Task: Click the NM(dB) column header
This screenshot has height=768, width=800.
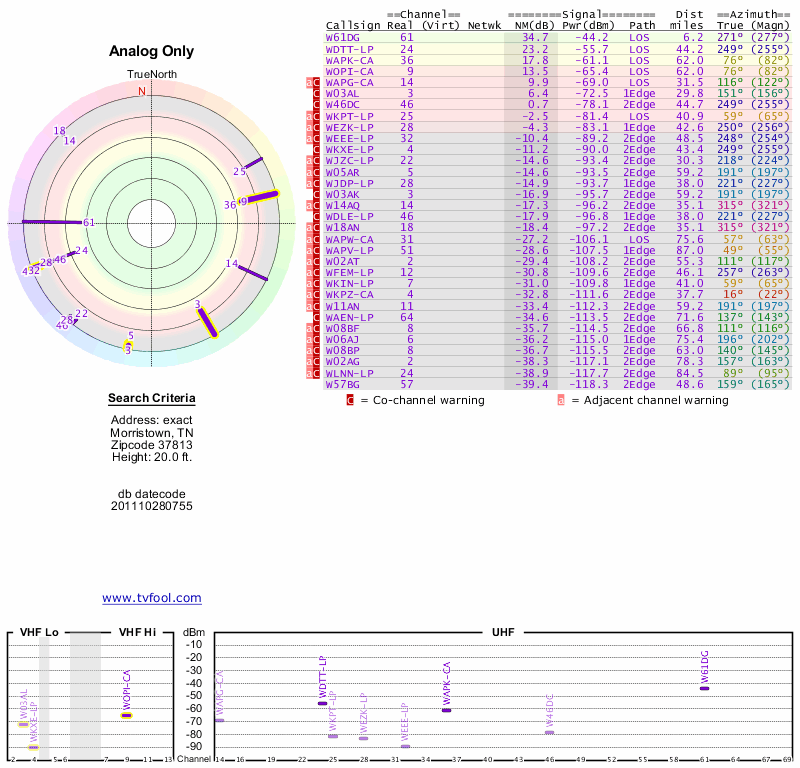Action: point(529,25)
